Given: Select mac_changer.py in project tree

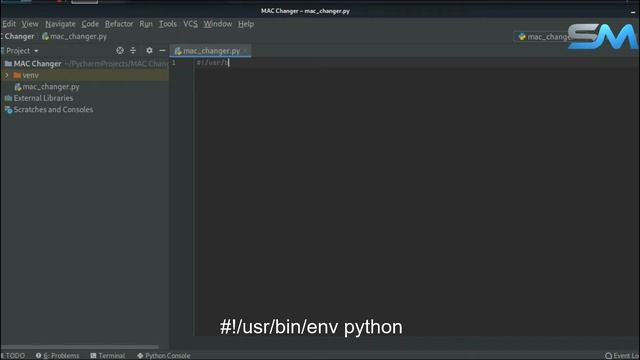Looking at the screenshot, I should tap(51, 87).
